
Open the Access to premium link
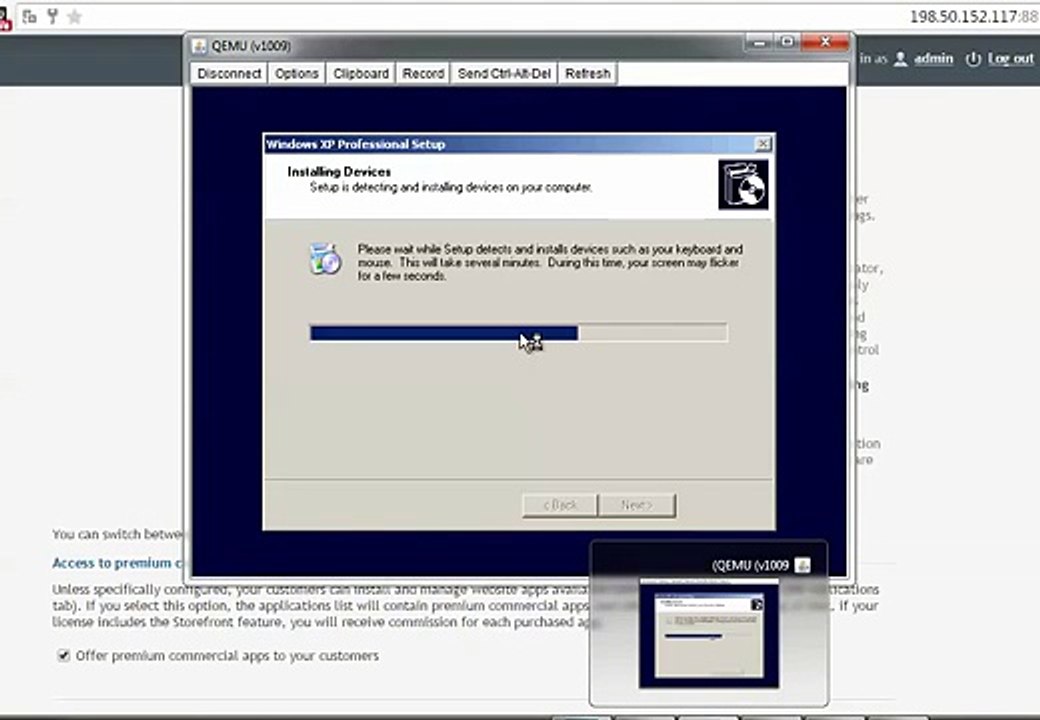pyautogui.click(x=118, y=563)
